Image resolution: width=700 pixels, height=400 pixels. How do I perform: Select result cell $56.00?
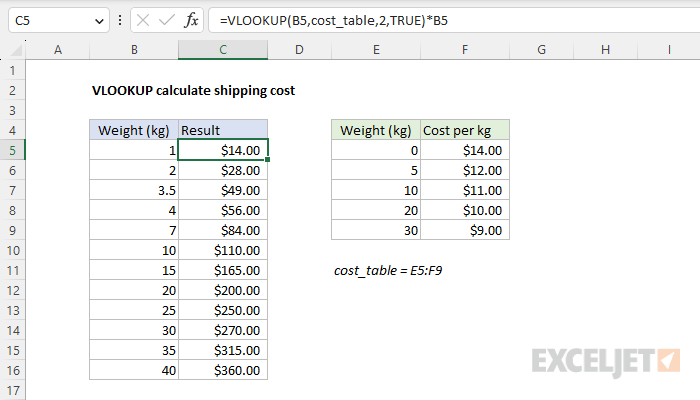223,210
